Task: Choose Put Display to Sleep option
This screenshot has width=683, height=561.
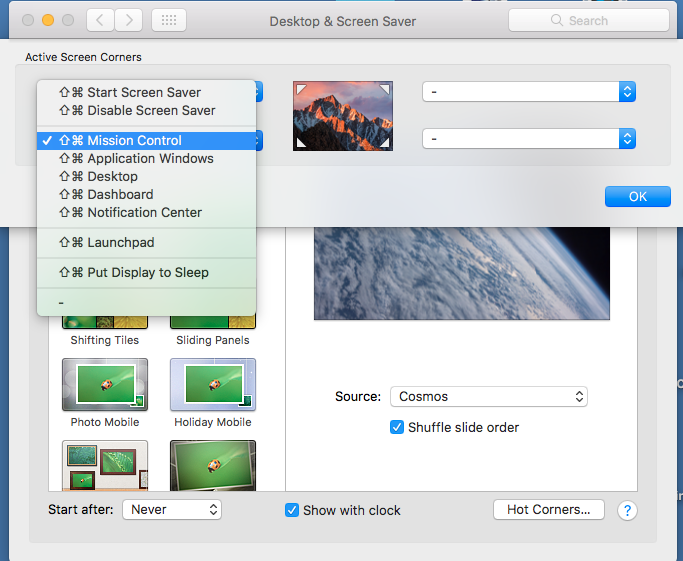Action: 147,272
